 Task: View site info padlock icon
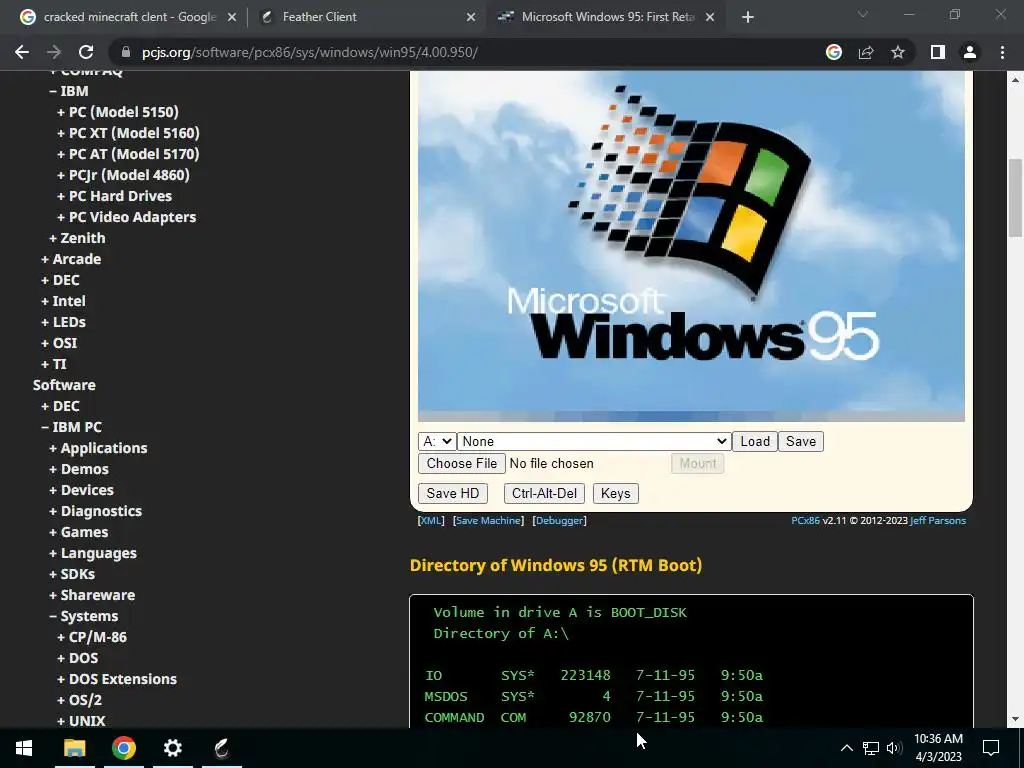125,52
